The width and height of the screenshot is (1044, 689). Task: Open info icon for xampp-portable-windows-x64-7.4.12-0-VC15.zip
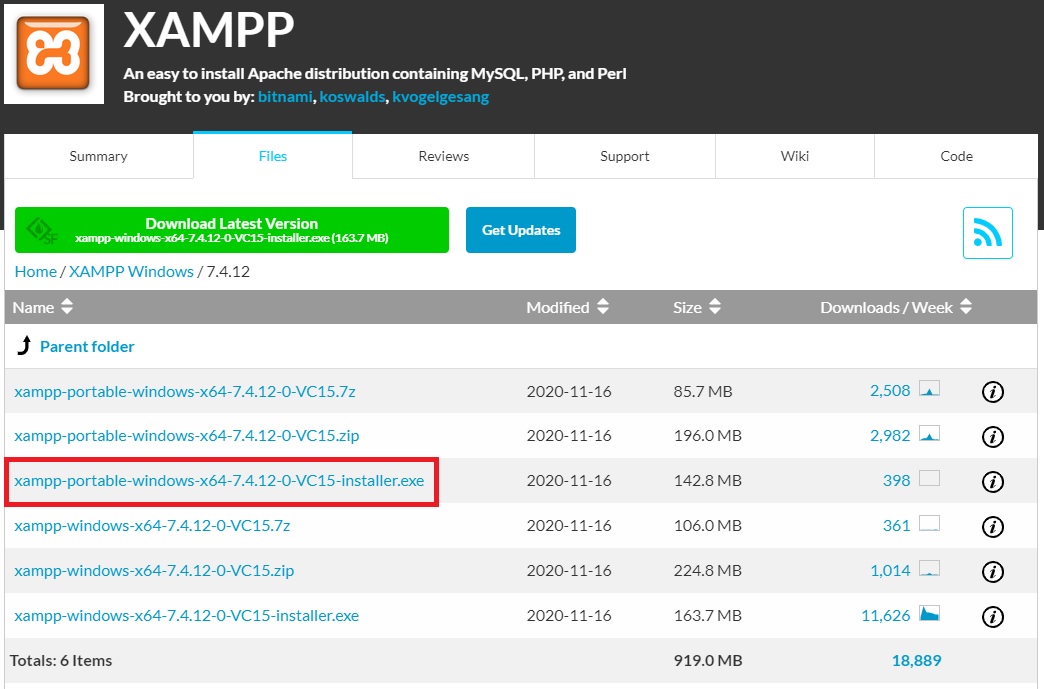coord(993,437)
